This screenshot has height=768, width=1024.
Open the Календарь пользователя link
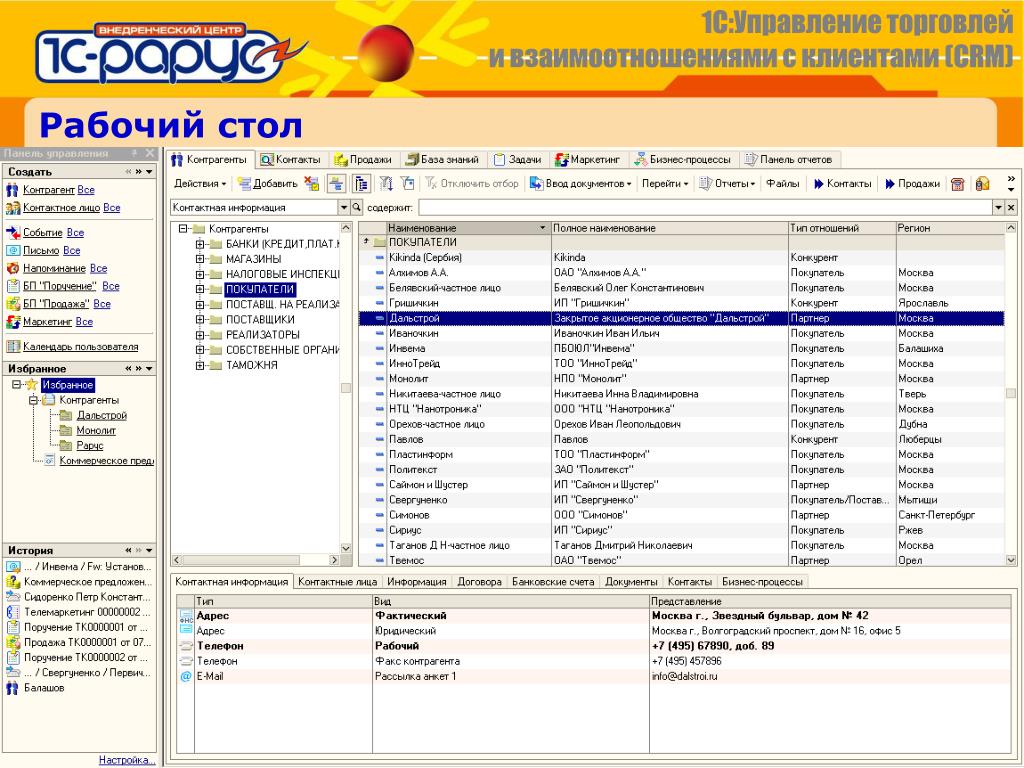click(x=80, y=347)
